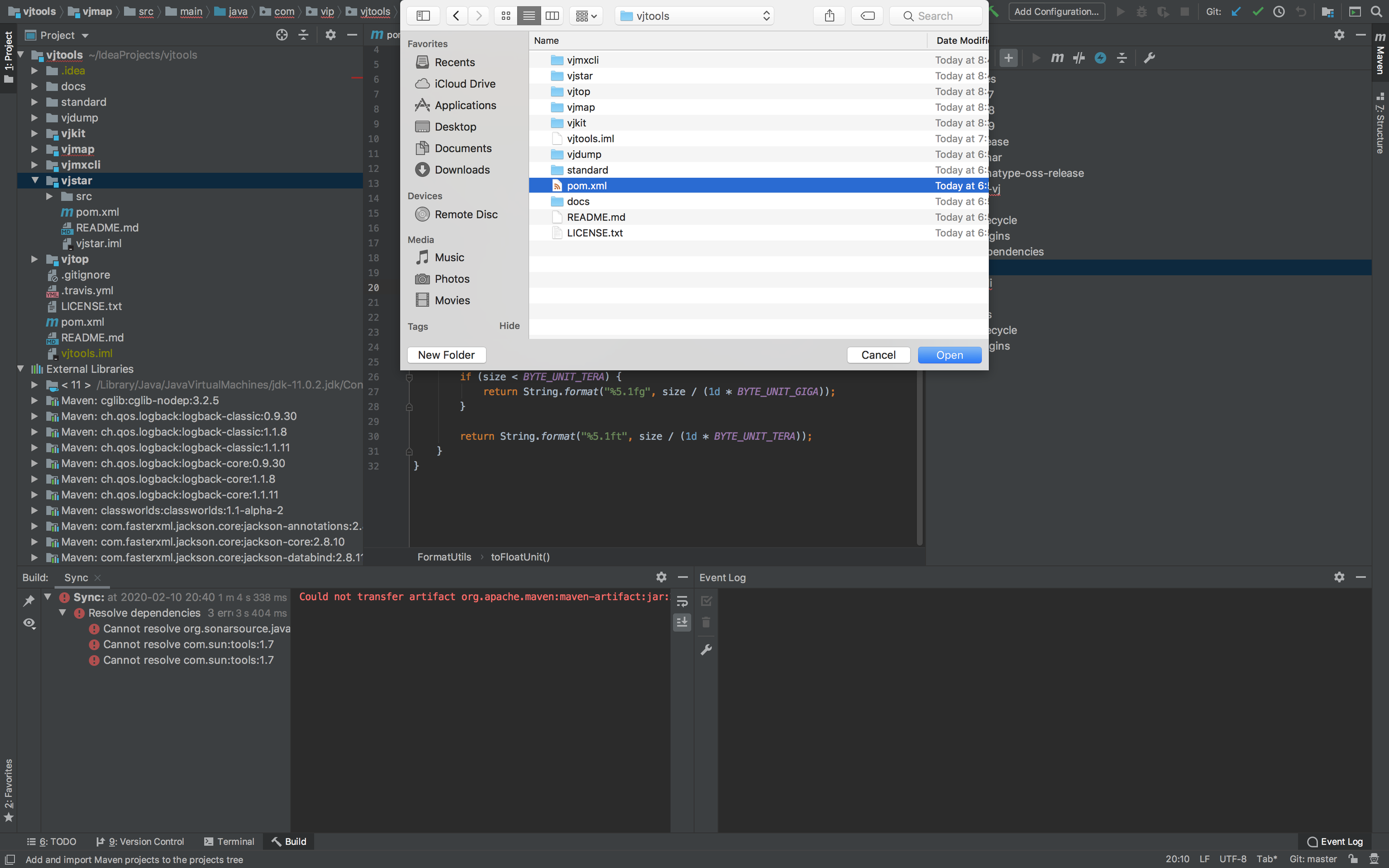
Task: Open Maven settings wrench icon
Action: [x=1149, y=58]
